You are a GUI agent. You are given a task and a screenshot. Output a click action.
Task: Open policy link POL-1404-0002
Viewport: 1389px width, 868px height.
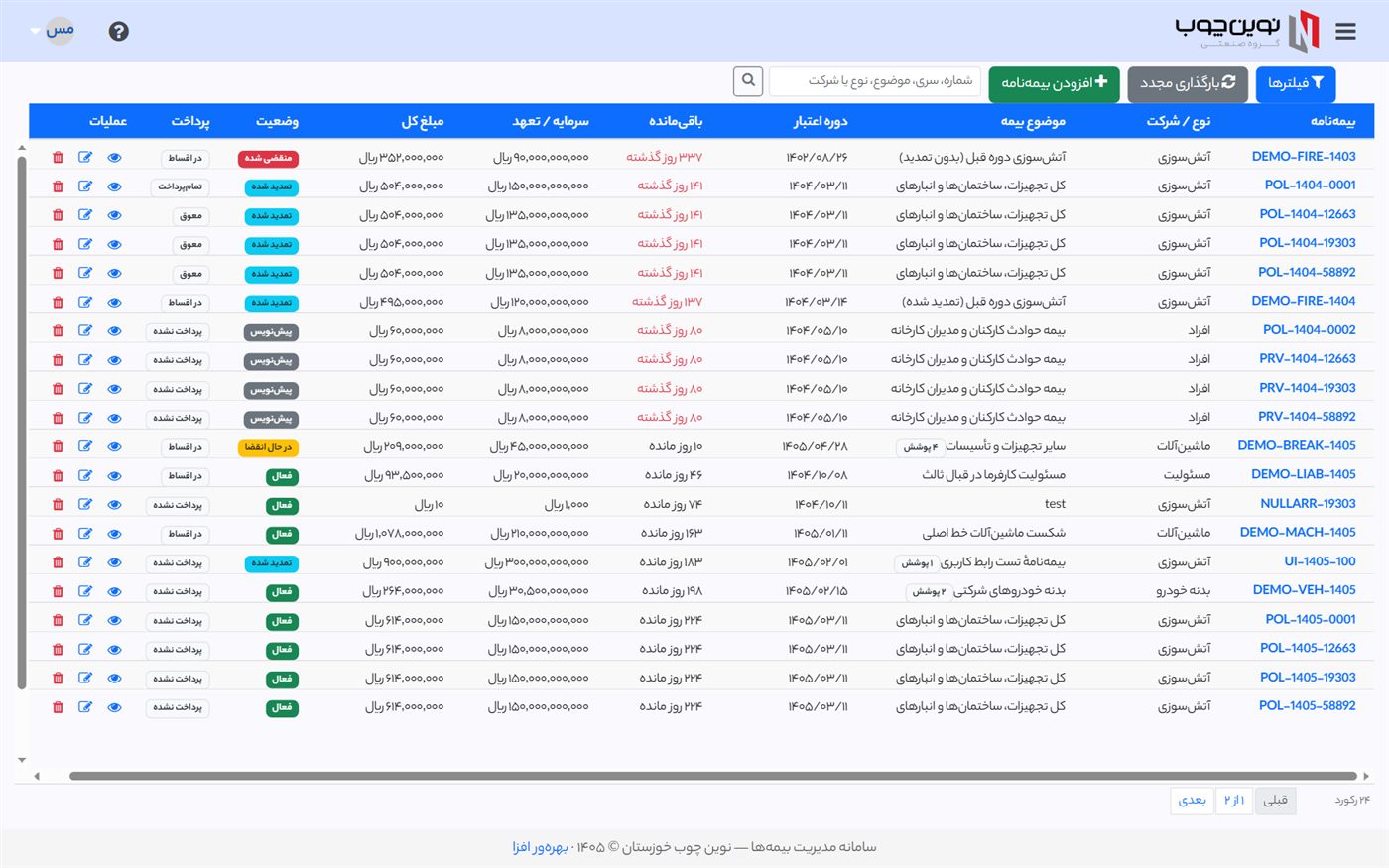(x=1309, y=330)
